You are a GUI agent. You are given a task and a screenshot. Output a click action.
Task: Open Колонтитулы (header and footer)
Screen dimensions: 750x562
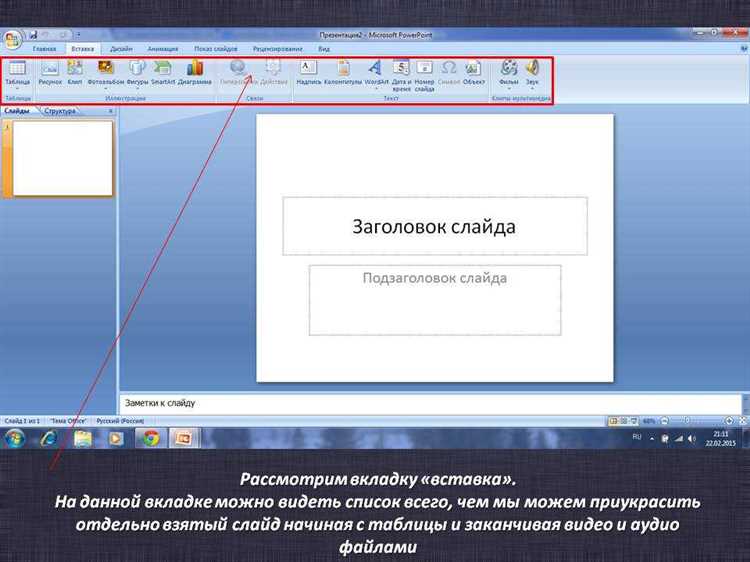343,73
